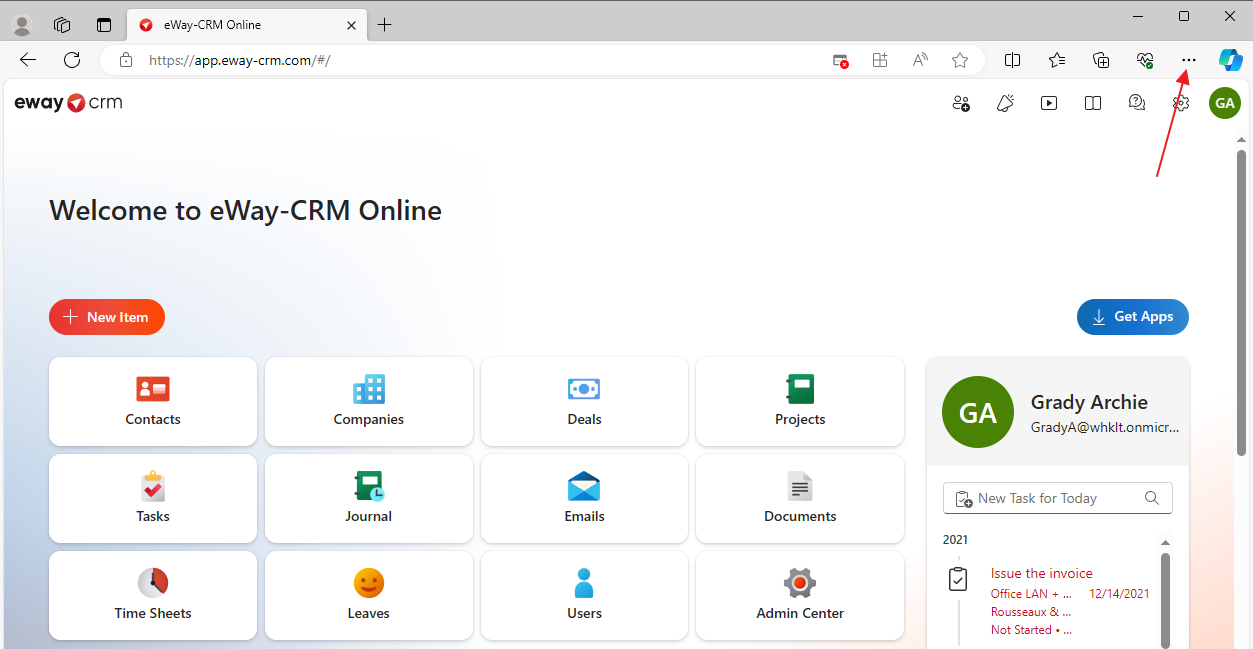
Task: Click the task checklist icon beside Issue the invoice
Action: pos(958,579)
